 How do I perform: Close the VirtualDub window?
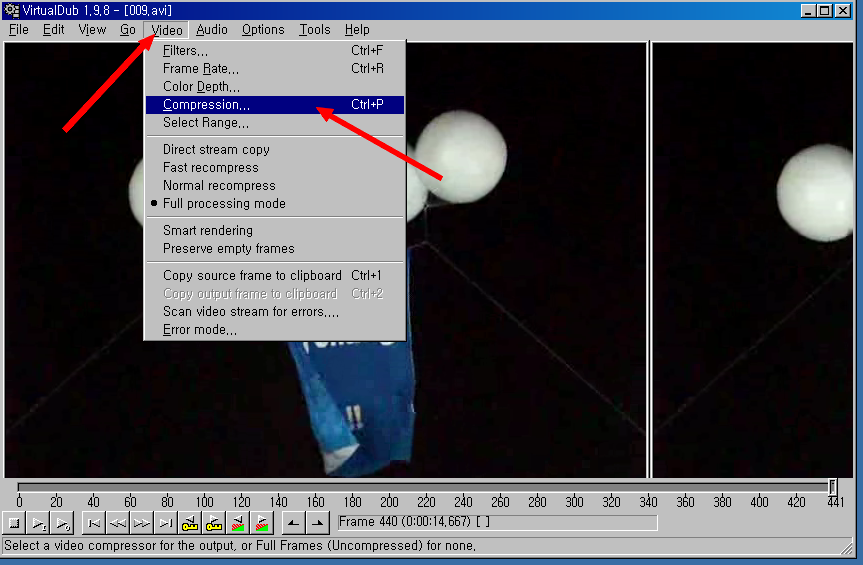pyautogui.click(x=843, y=10)
